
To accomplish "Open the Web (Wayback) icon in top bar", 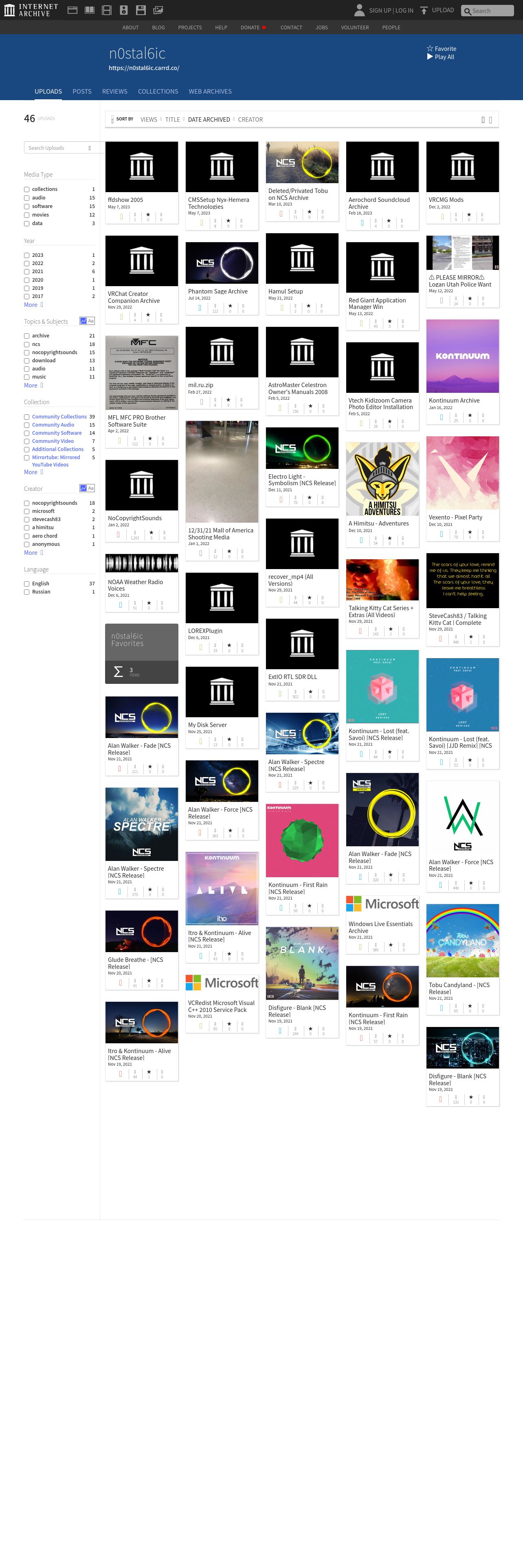I will point(72,10).
